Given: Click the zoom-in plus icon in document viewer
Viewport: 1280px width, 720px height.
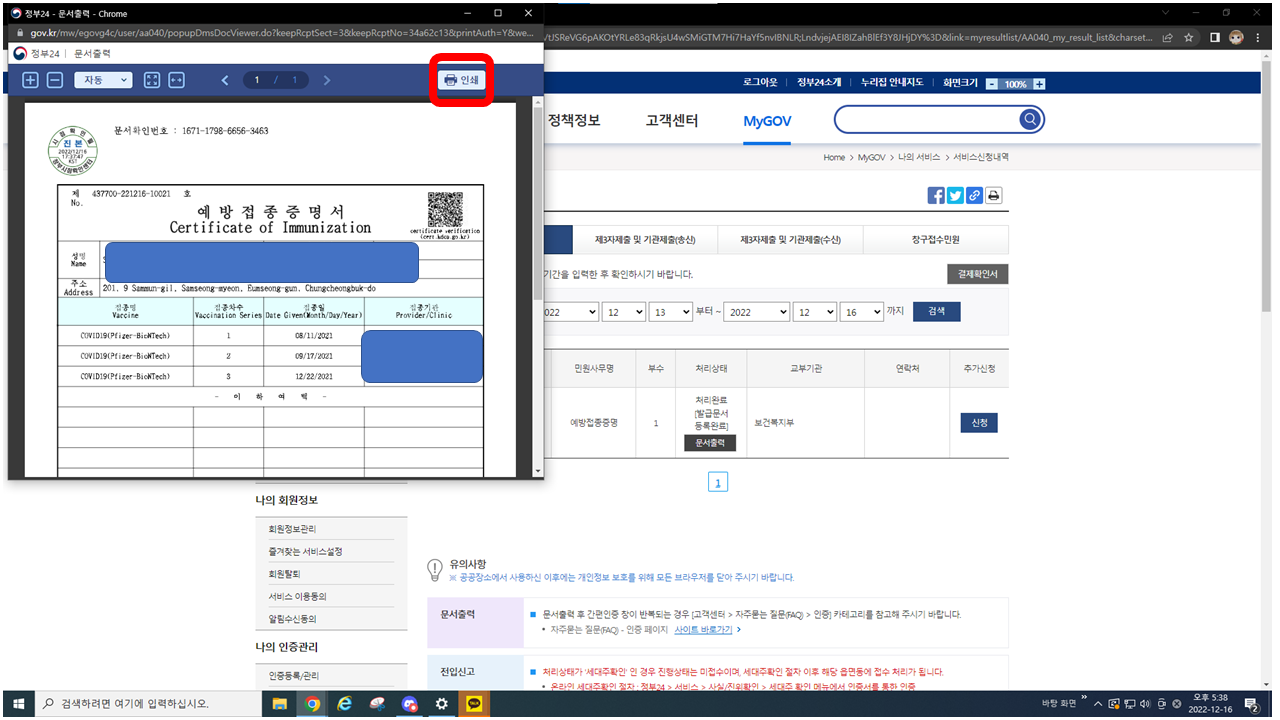Looking at the screenshot, I should [30, 80].
